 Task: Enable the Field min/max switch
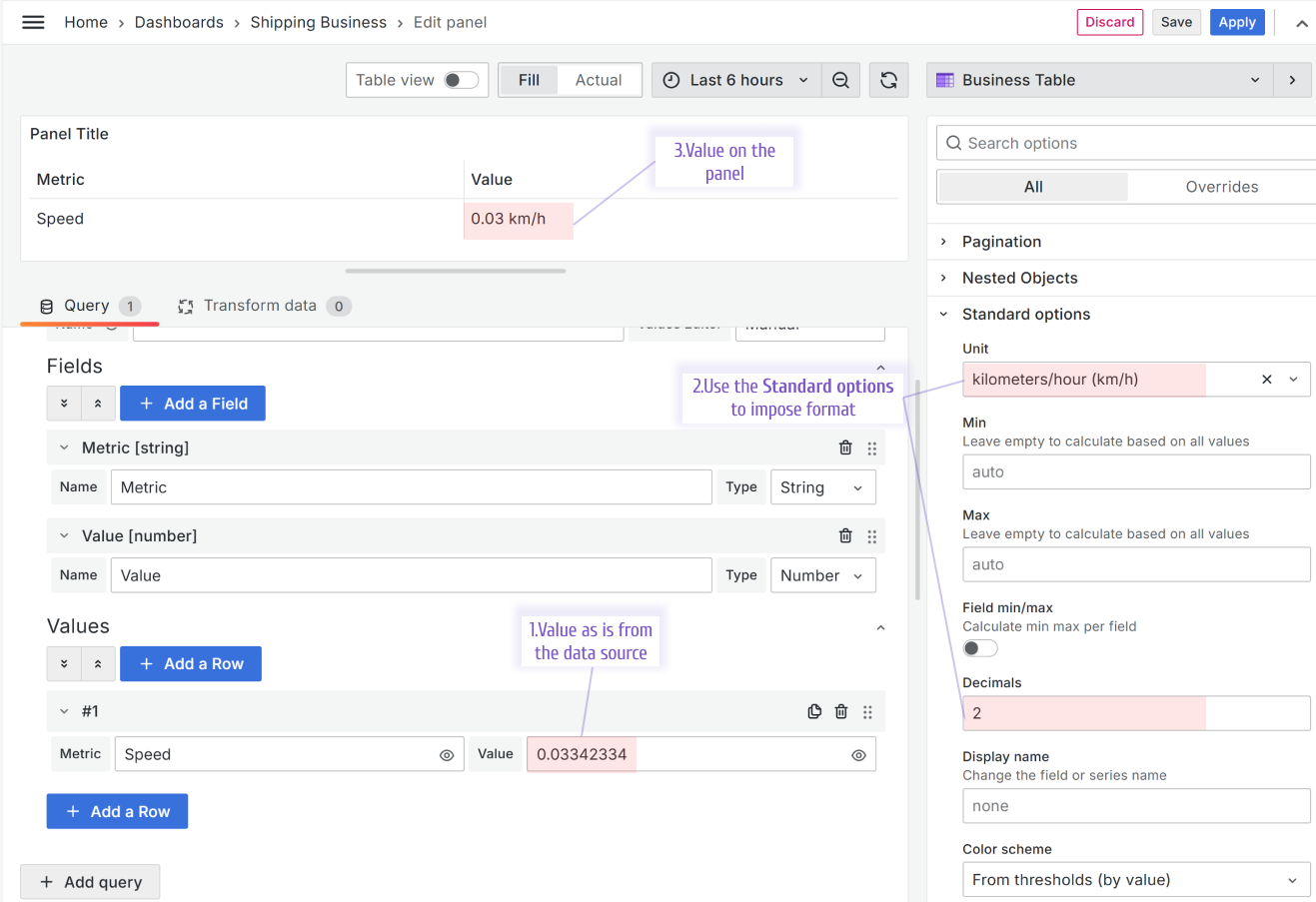coord(980,648)
